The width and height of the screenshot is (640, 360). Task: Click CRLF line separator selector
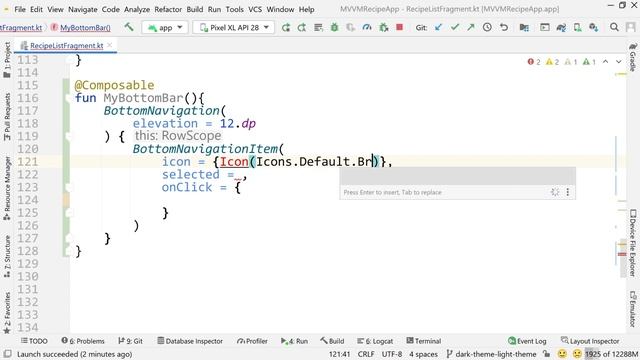[366, 354]
